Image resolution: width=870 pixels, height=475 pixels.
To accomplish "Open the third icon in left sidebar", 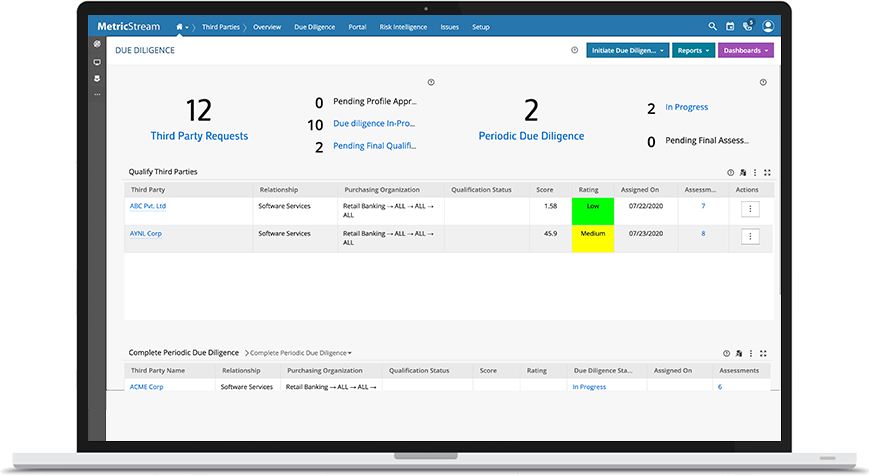I will [97, 79].
